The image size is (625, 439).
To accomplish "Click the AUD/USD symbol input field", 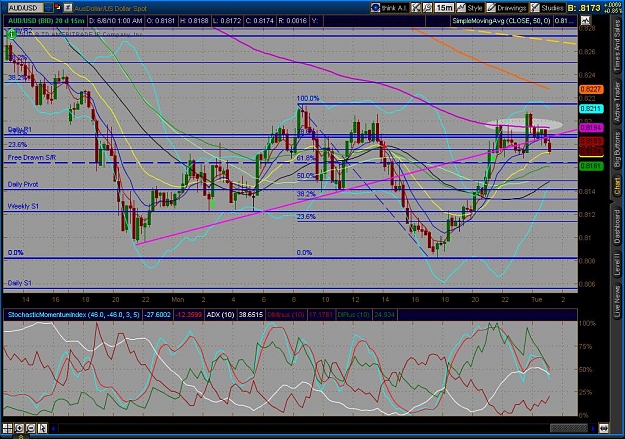I will [x=24, y=8].
